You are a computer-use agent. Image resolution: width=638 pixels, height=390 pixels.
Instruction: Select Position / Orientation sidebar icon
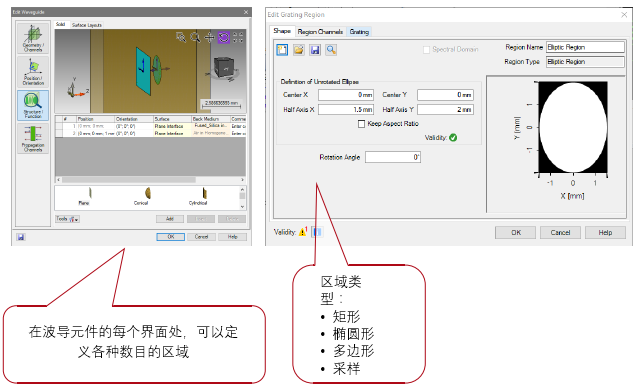[x=33, y=72]
